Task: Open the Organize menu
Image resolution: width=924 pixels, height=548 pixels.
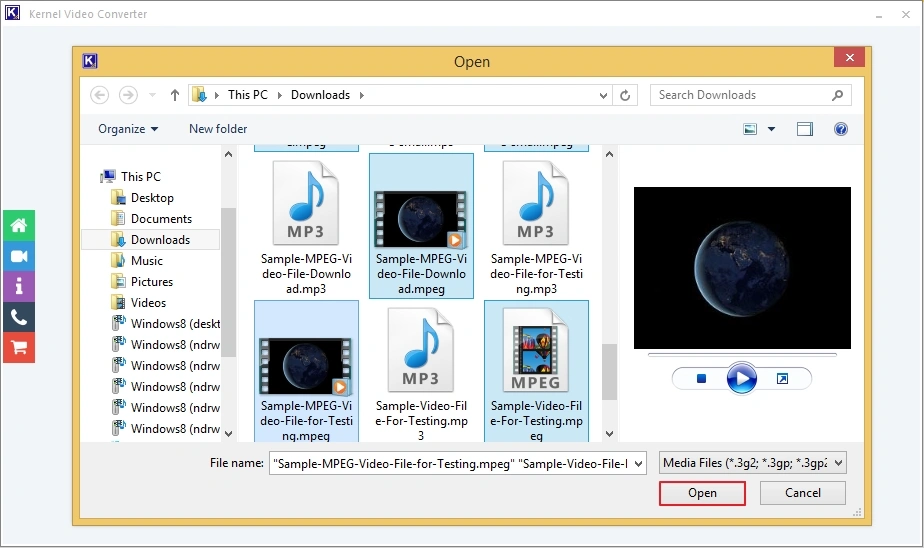Action: (128, 129)
